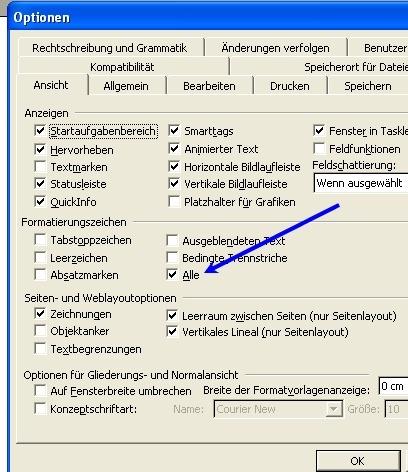The width and height of the screenshot is (408, 472).
Task: Toggle the Startaufgabenbereich checkbox
Action: 40,130
